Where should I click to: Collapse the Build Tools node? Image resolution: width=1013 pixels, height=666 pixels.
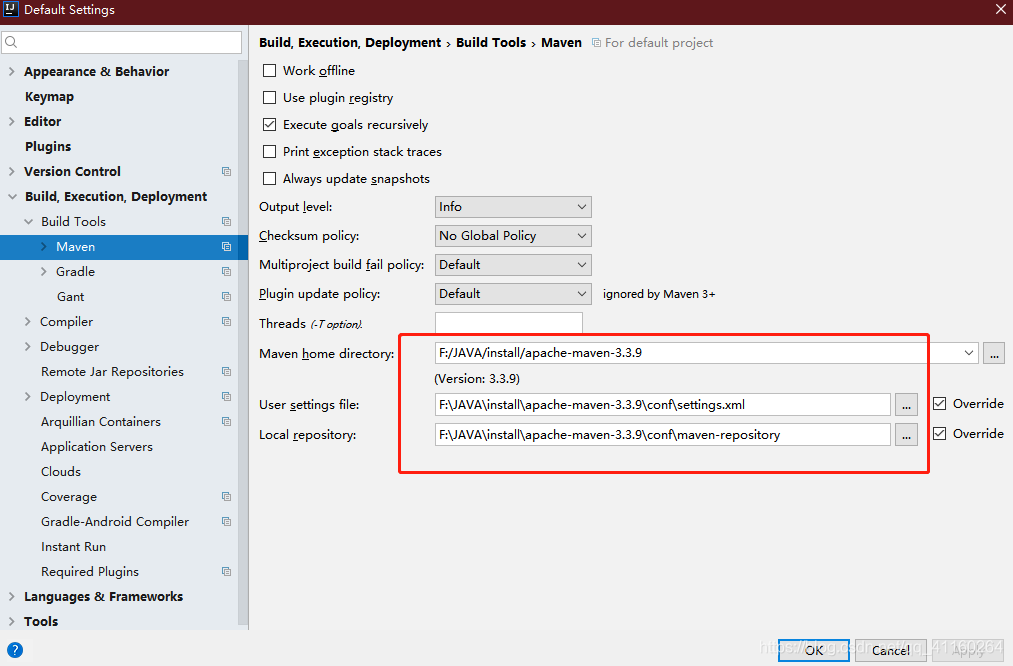tap(28, 222)
